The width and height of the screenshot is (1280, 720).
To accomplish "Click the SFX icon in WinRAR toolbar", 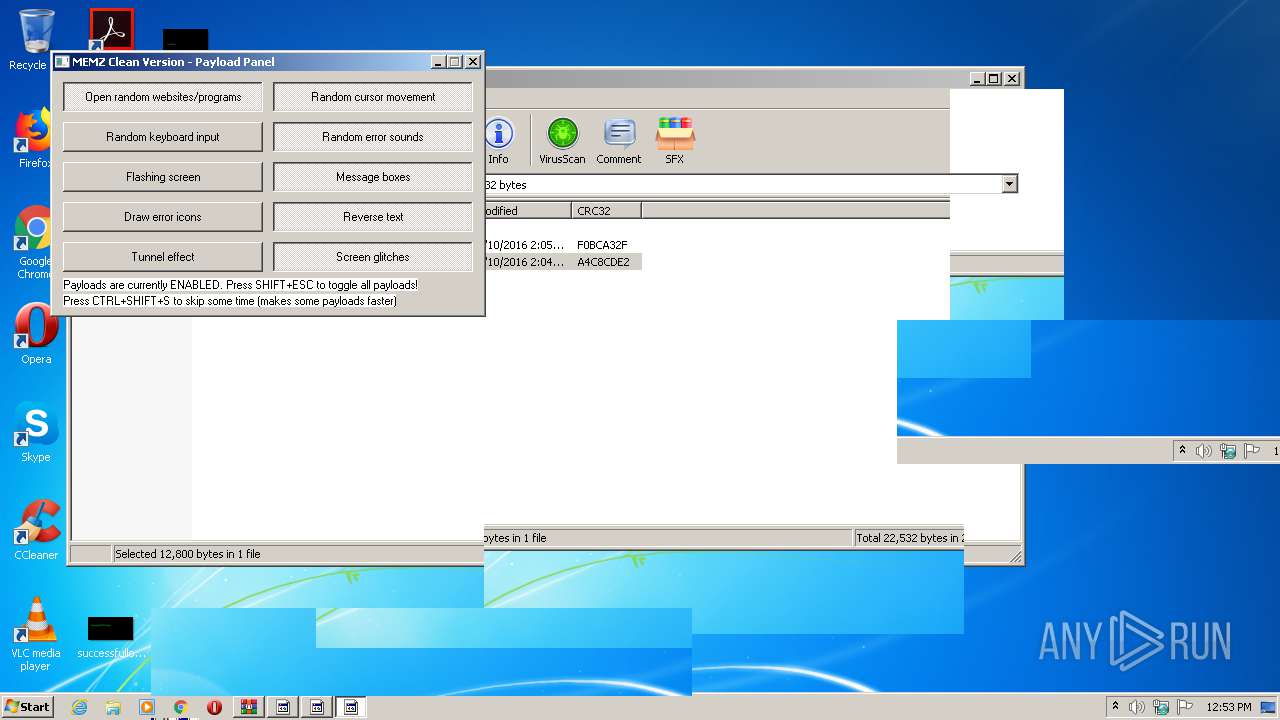I will 675,141.
